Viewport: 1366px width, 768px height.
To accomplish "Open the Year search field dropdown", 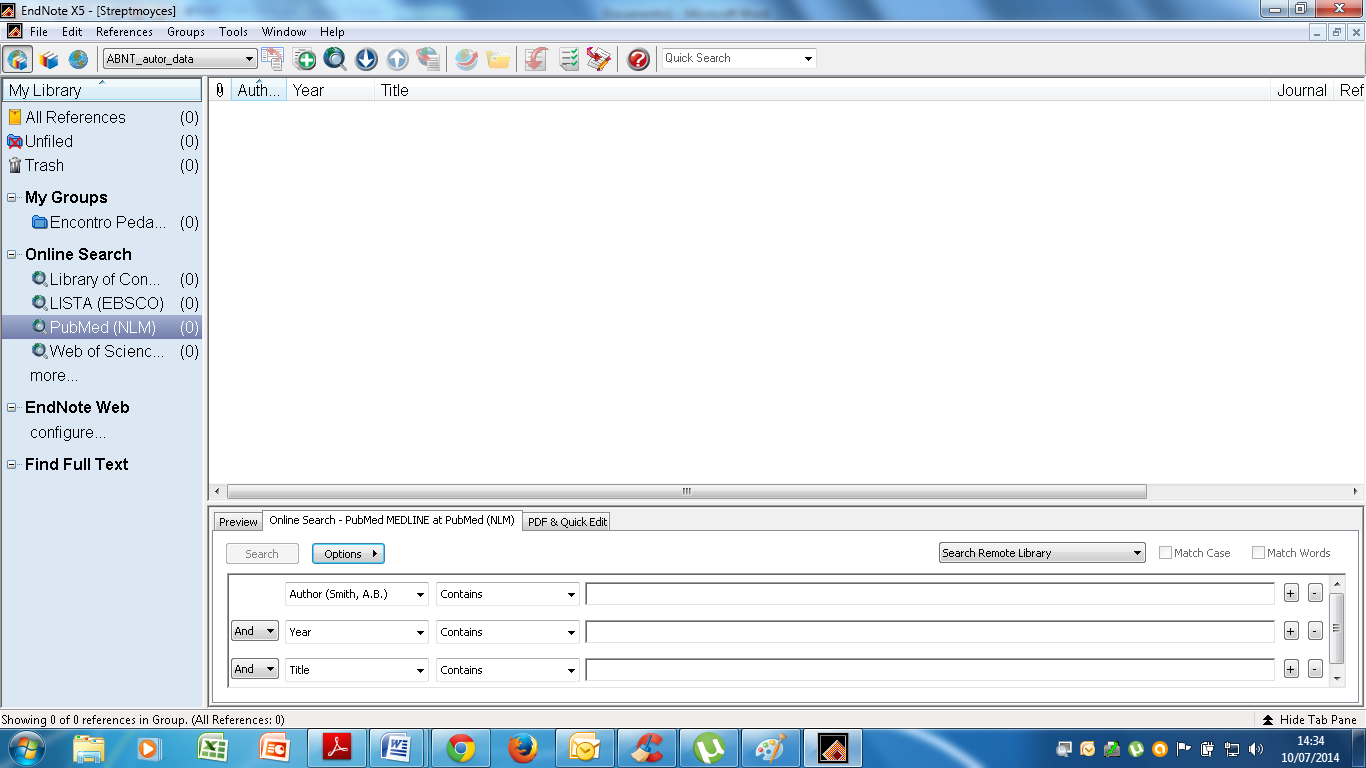I will (x=357, y=632).
